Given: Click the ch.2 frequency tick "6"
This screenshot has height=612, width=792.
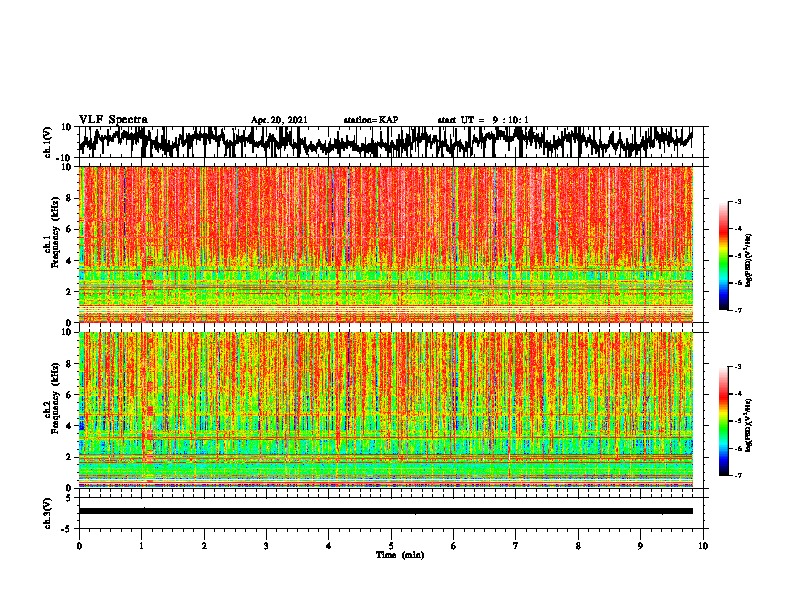Looking at the screenshot, I should pos(69,395).
